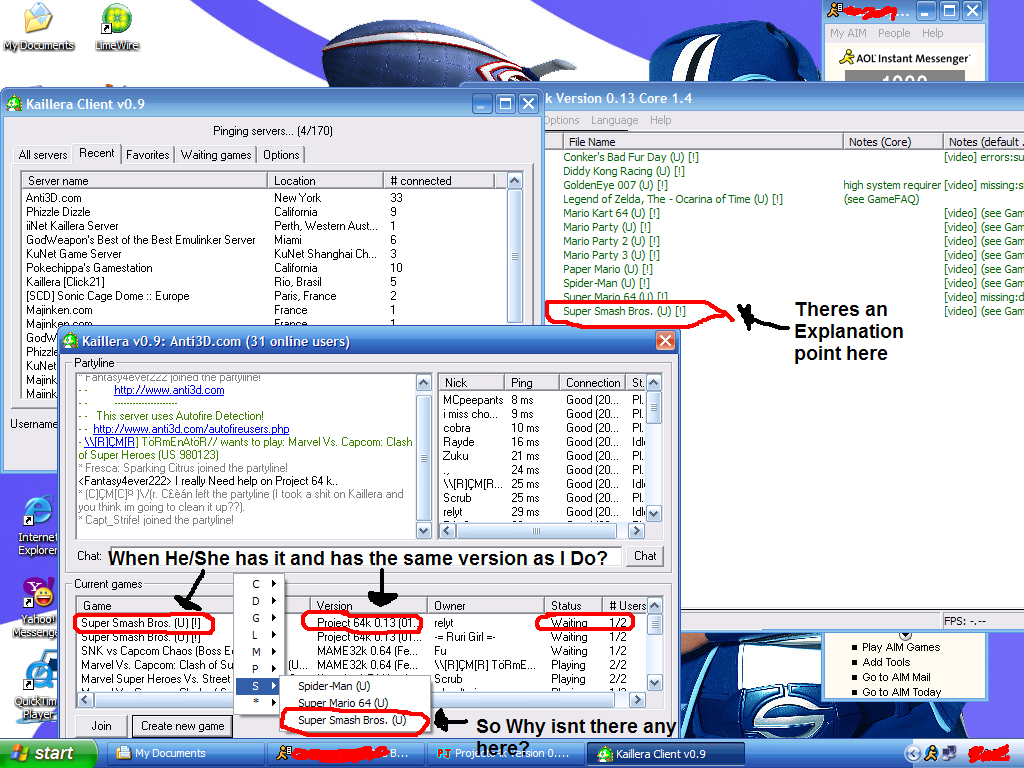Click the current games list scroll right arrow
Viewport: 1024px width, 768px height.
[x=637, y=699]
